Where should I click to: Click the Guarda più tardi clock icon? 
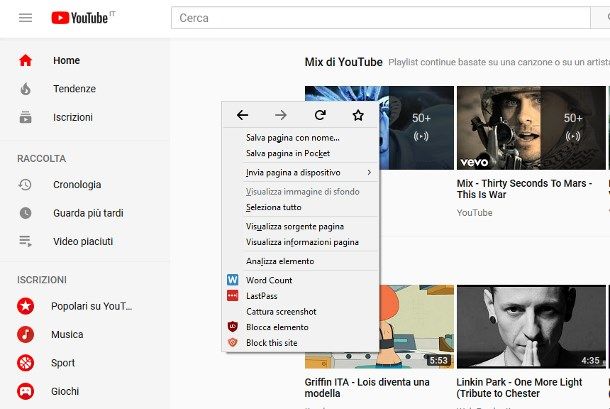point(26,213)
